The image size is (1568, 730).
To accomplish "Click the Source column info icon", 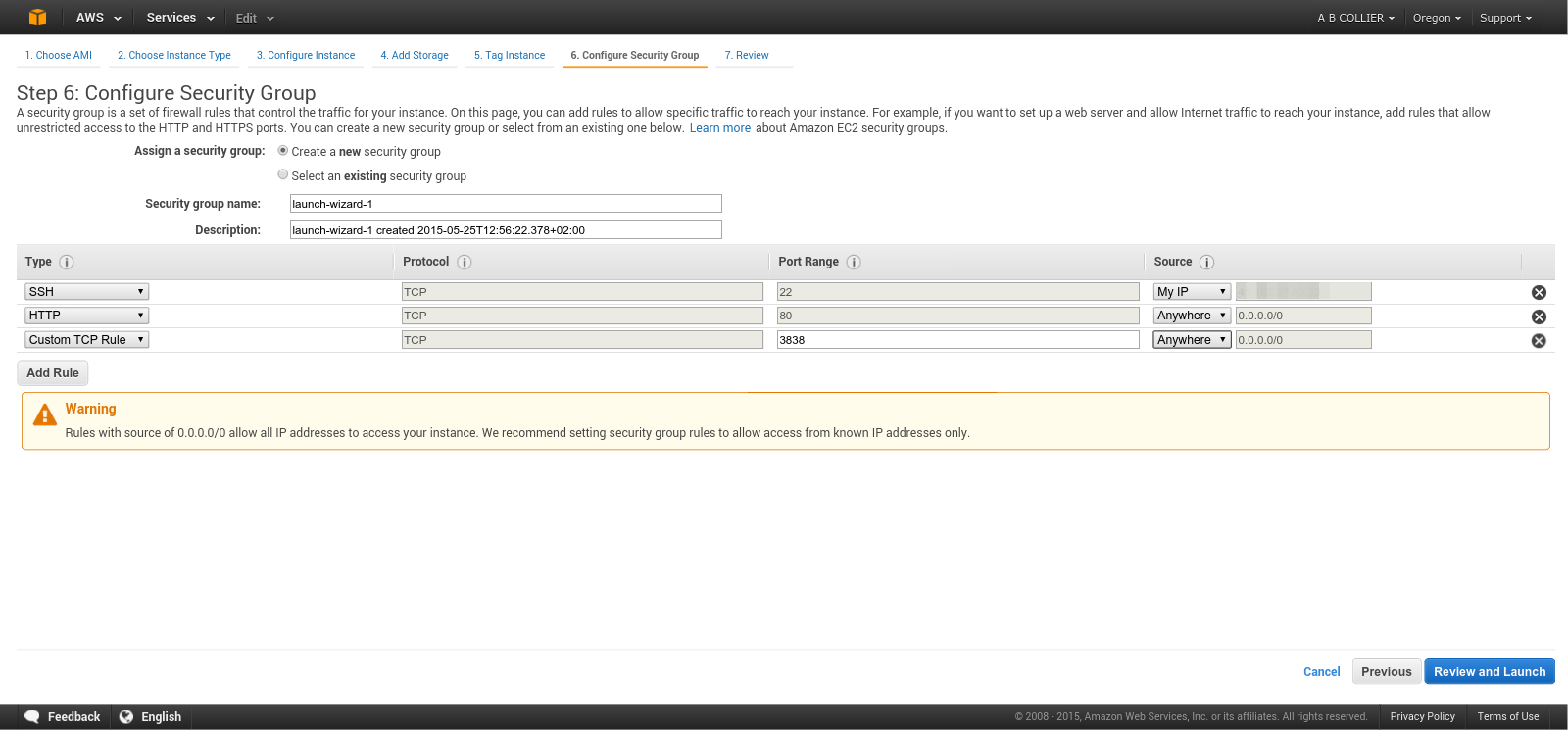I will pyautogui.click(x=1206, y=262).
